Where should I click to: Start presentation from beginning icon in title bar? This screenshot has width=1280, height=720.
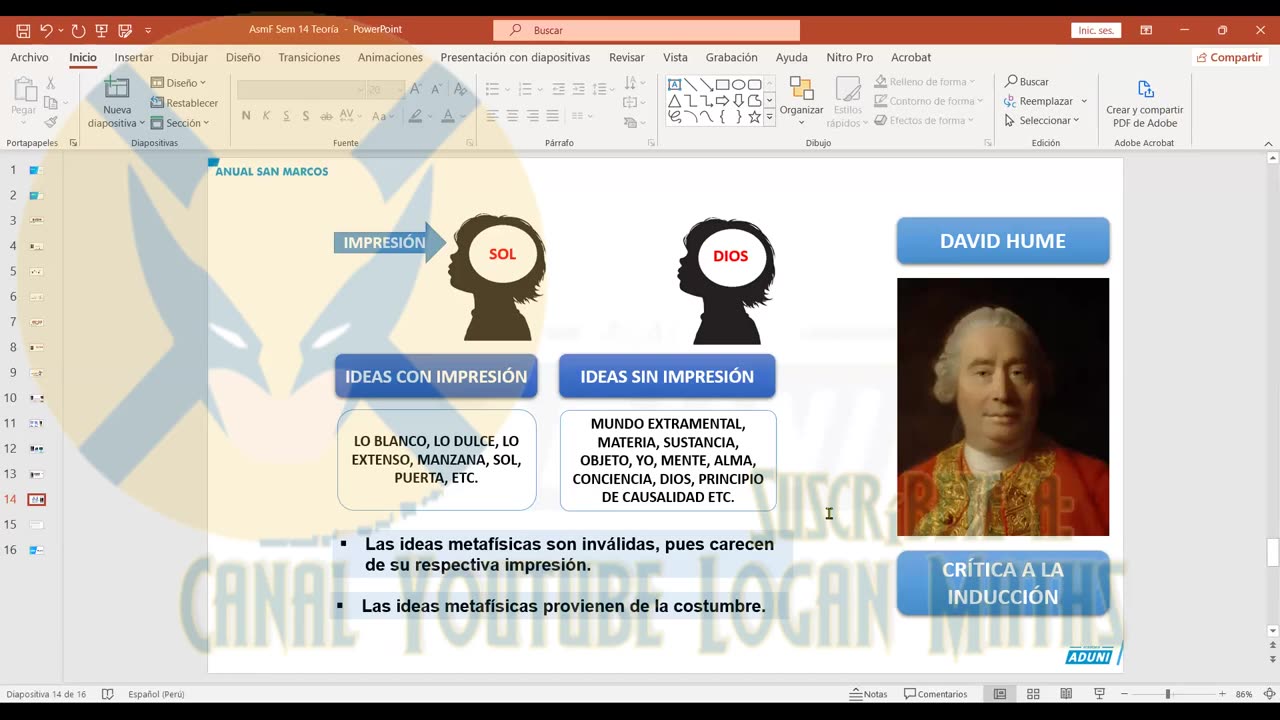[101, 31]
